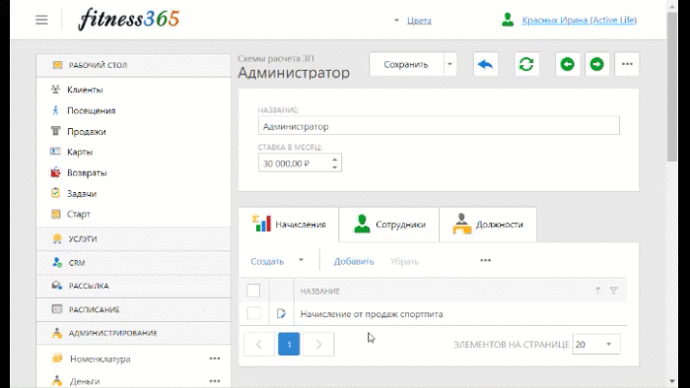690x388 pixels.
Task: Open the Услуги menu section
Action: 133,239
